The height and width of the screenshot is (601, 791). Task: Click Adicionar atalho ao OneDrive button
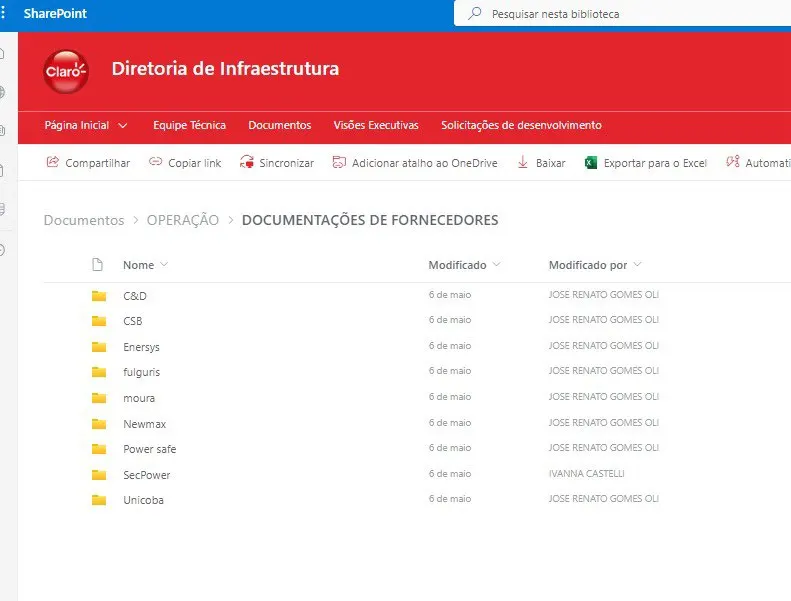(x=415, y=163)
